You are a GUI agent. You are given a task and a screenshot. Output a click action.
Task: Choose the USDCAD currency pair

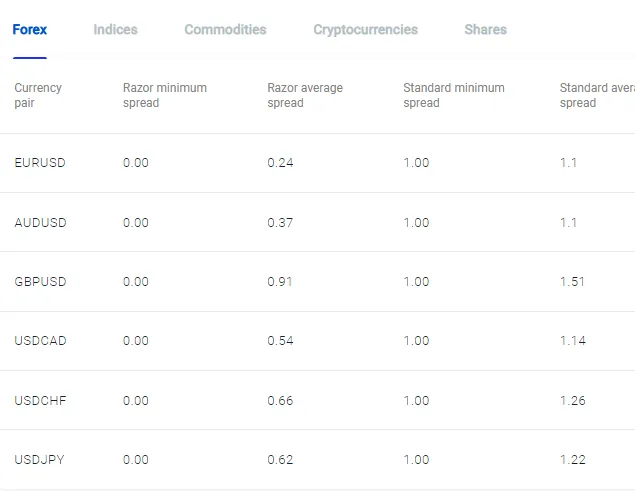click(41, 341)
